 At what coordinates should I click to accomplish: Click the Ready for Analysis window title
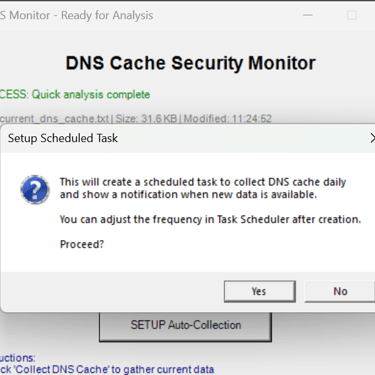[107, 15]
